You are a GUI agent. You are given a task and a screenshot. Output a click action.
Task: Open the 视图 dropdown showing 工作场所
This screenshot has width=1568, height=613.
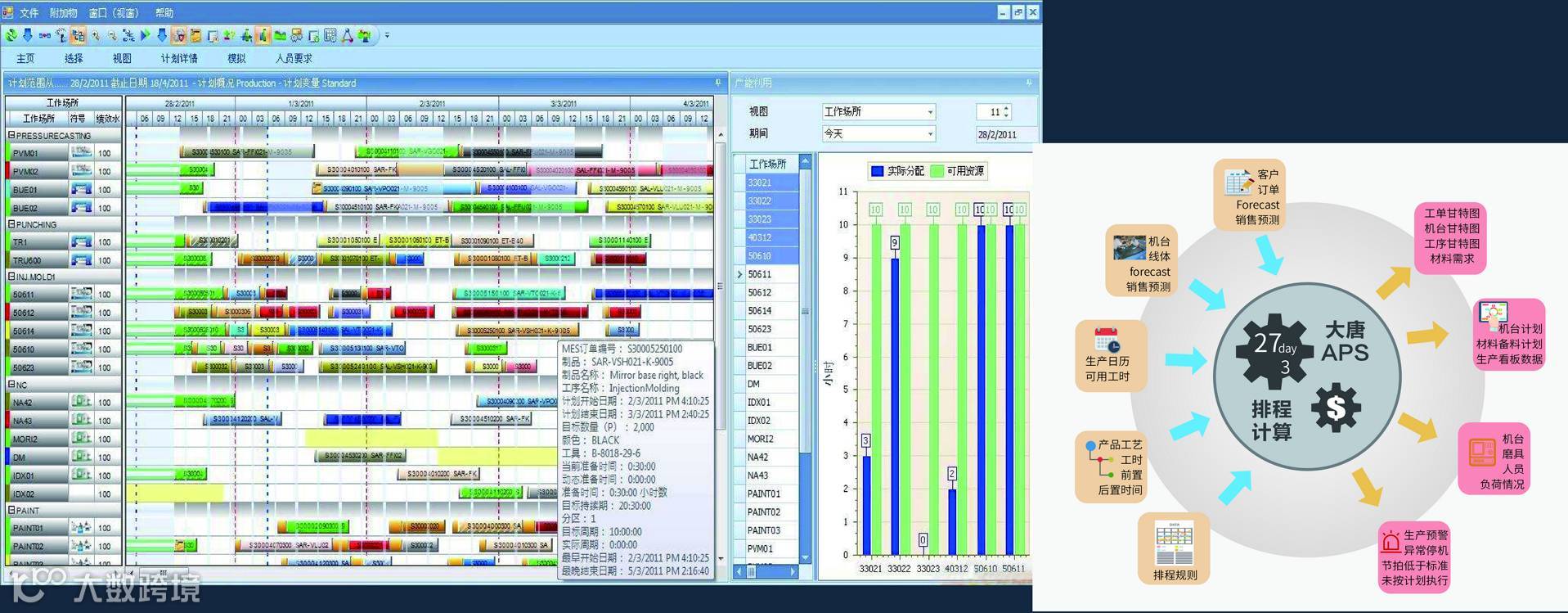click(x=878, y=111)
